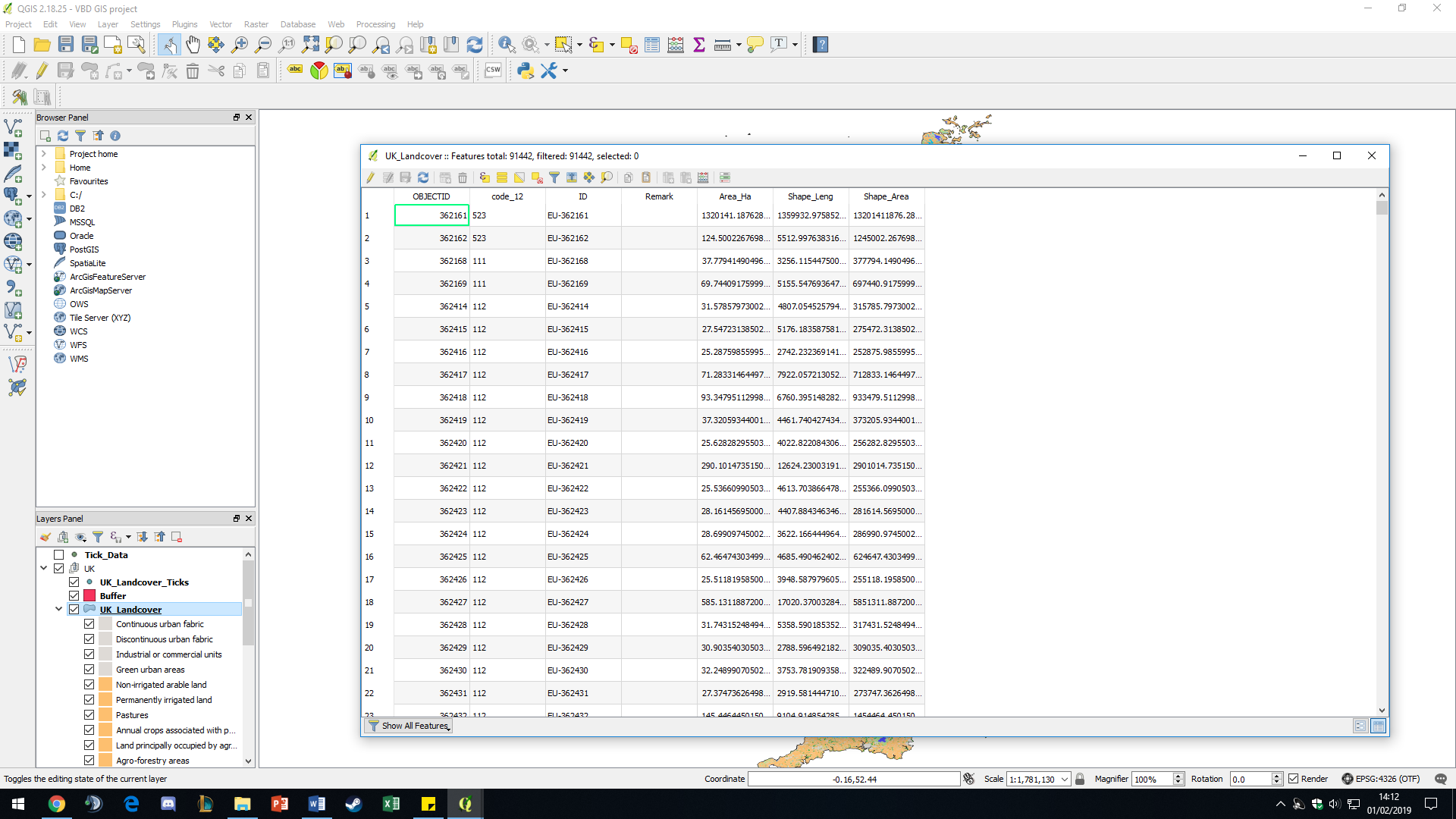Open the Help contents icon
Screen dimensions: 1456x819
[x=820, y=45]
